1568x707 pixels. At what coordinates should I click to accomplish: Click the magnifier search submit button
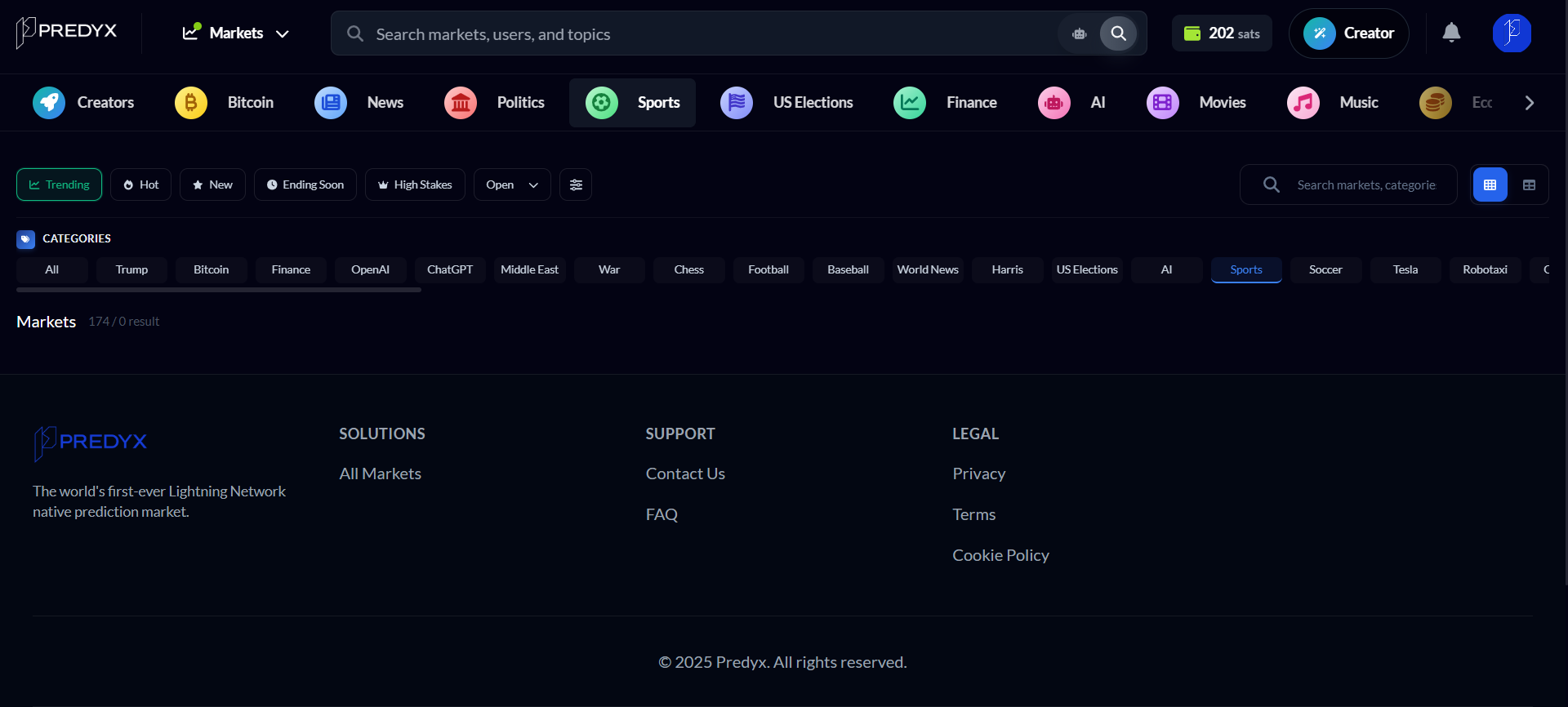point(1118,33)
